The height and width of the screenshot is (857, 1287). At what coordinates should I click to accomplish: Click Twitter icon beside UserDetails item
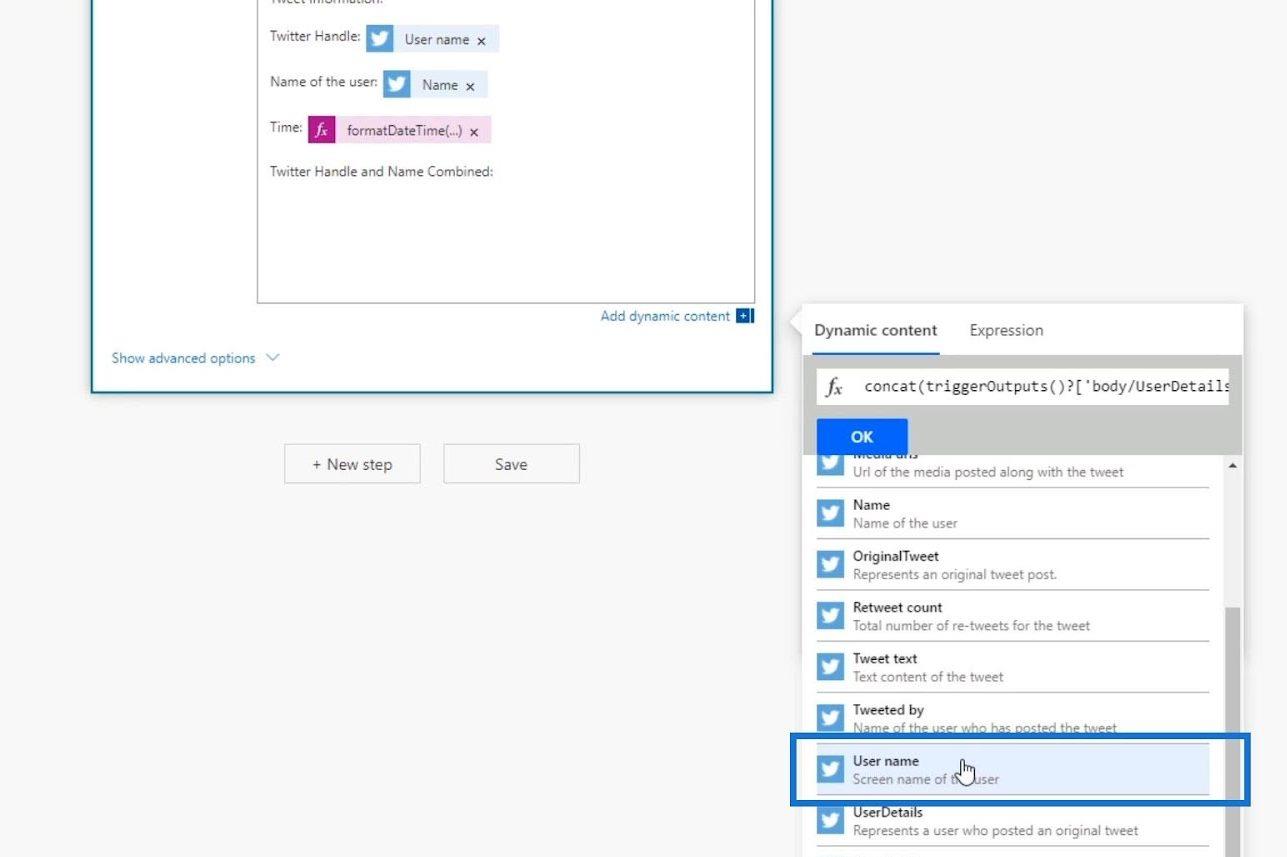(x=830, y=819)
